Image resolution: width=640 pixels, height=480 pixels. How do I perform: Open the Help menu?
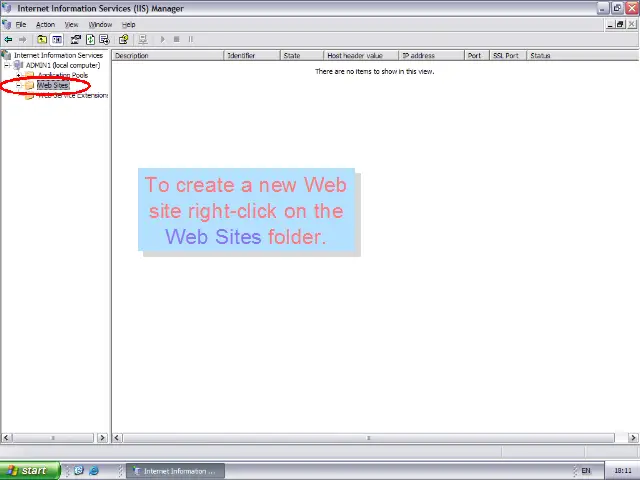point(129,24)
